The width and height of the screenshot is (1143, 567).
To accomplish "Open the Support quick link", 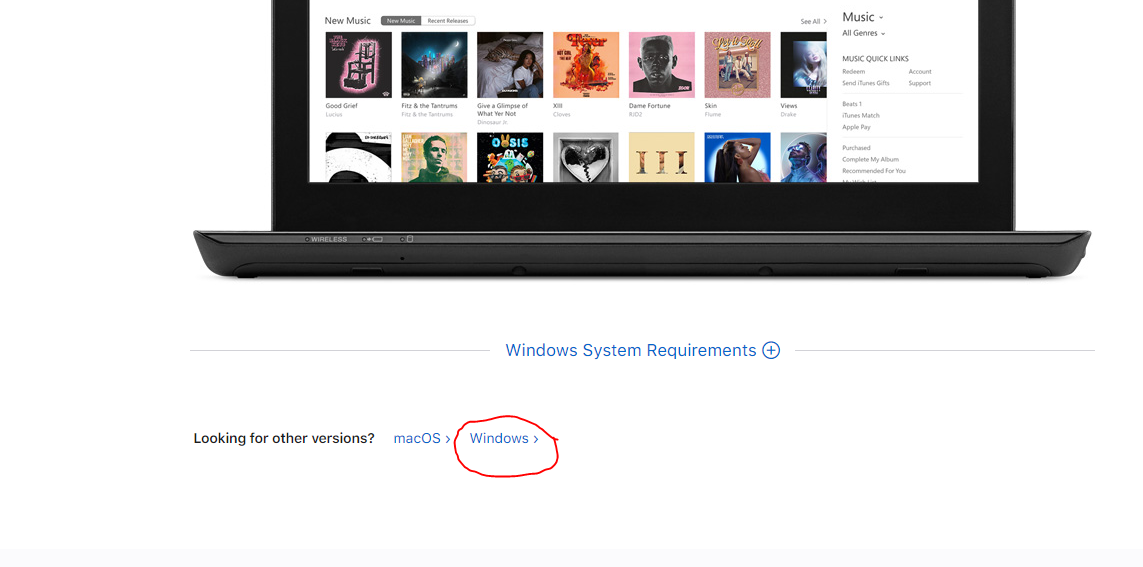I will coord(919,83).
